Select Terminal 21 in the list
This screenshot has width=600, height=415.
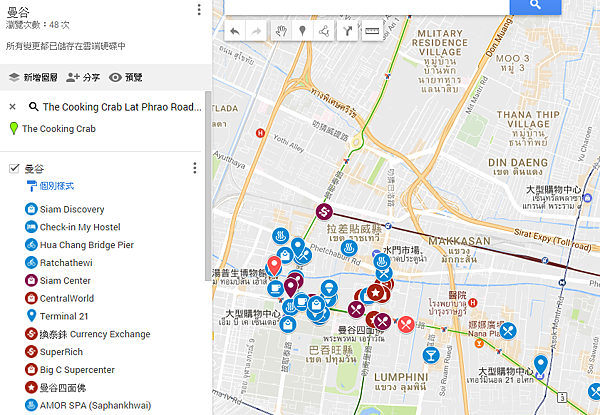tap(64, 316)
